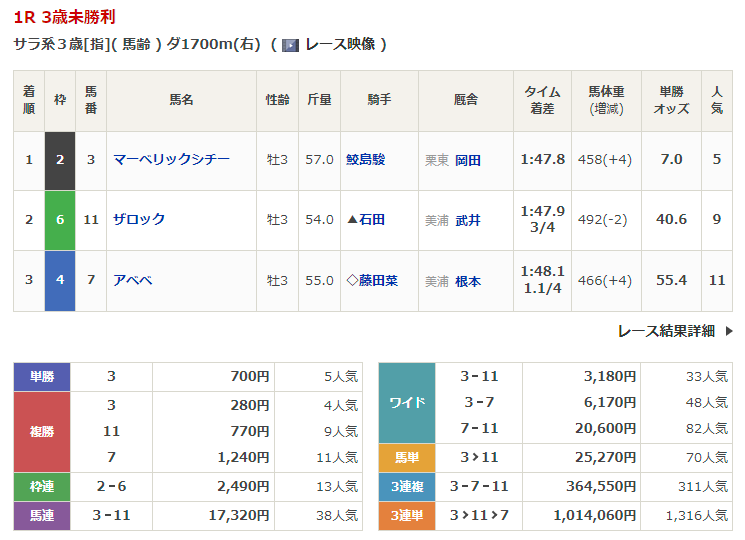Click the black frame number 2 box
This screenshot has width=745, height=540.
60,160
